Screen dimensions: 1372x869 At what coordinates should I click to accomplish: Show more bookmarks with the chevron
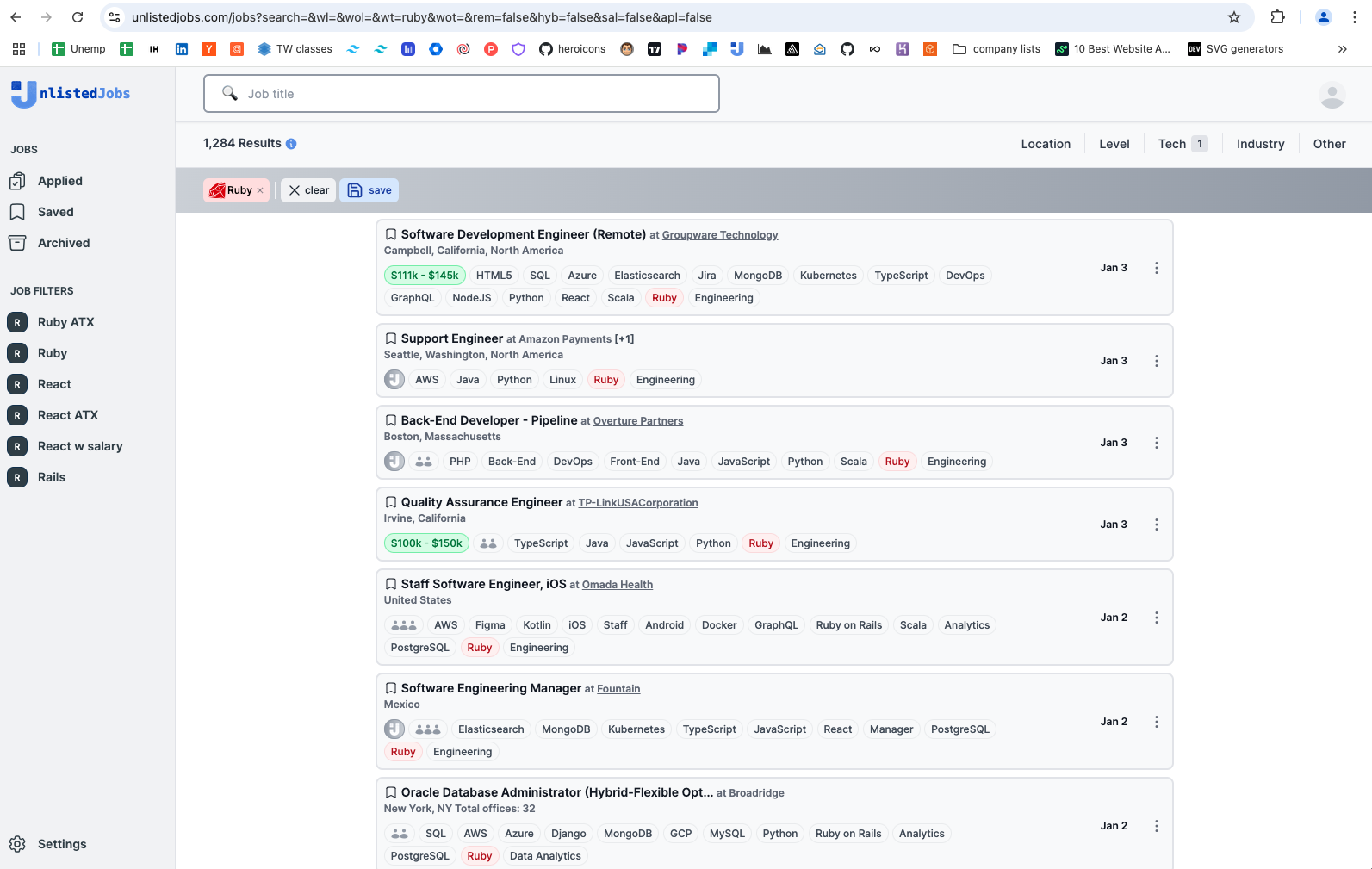click(1343, 49)
